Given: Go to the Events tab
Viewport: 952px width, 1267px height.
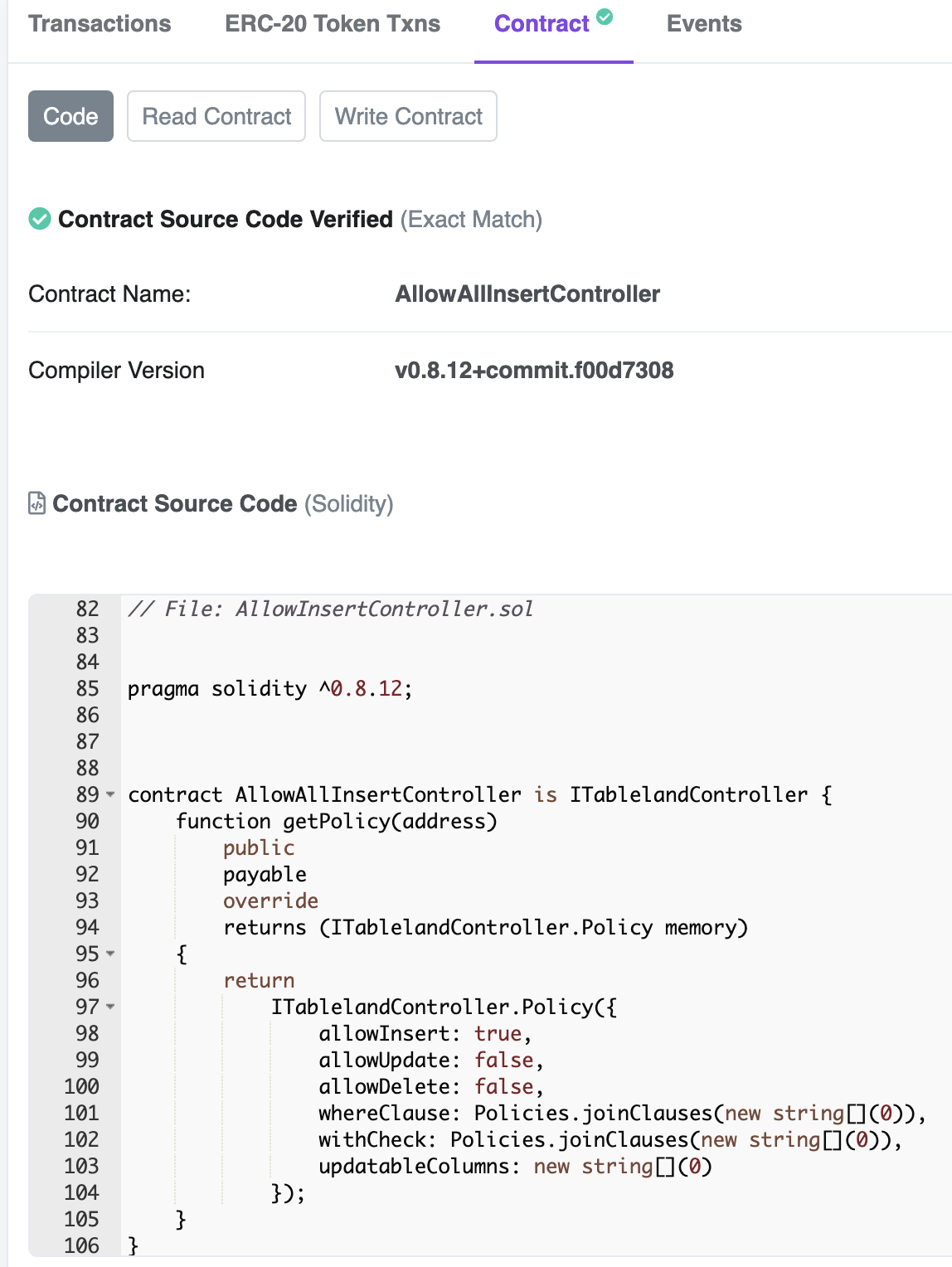Looking at the screenshot, I should (704, 24).
